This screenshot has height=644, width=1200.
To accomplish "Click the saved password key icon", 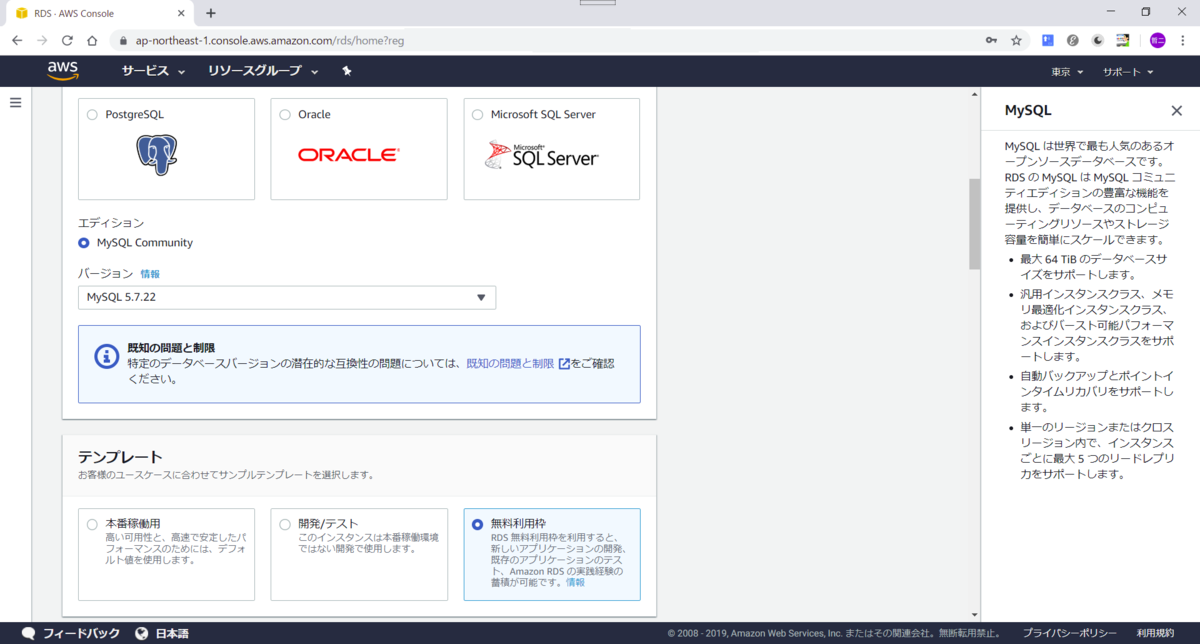I will click(991, 40).
